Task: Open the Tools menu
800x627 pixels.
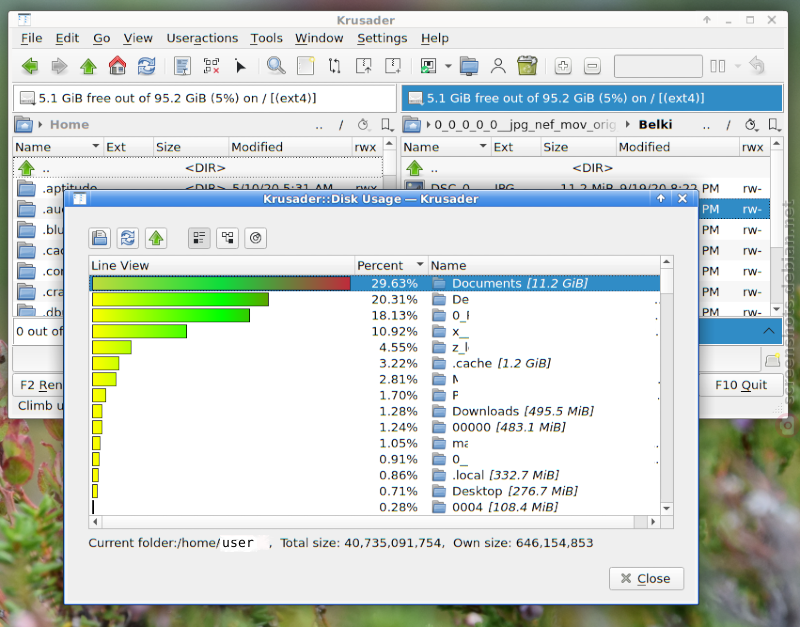Action: pos(266,38)
